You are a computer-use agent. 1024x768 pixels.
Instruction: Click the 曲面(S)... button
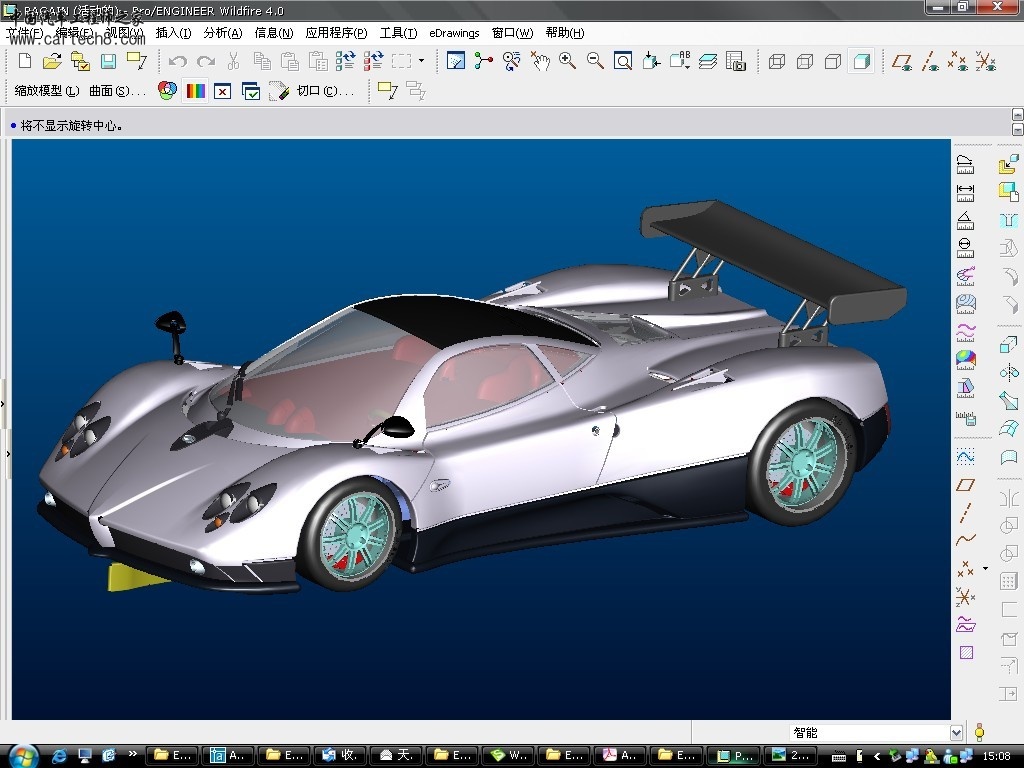(118, 91)
